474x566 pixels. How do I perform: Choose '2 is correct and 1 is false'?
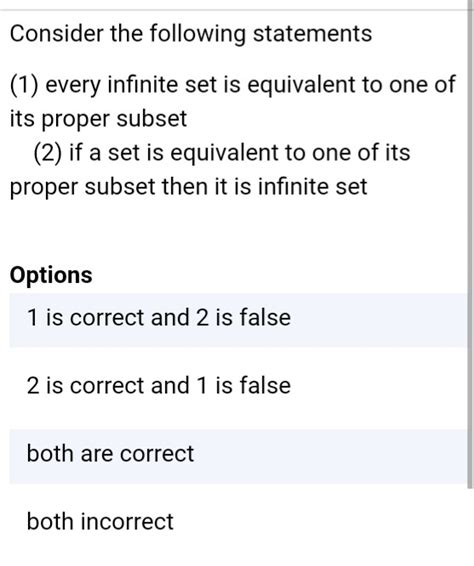coord(238,388)
